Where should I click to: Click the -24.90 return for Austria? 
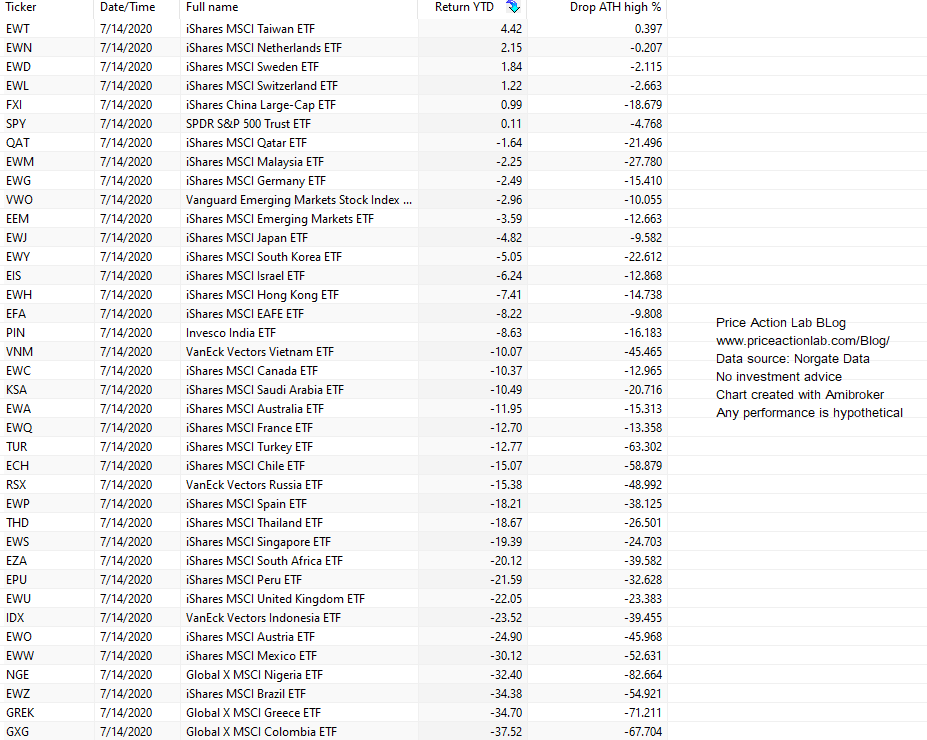[x=506, y=637]
